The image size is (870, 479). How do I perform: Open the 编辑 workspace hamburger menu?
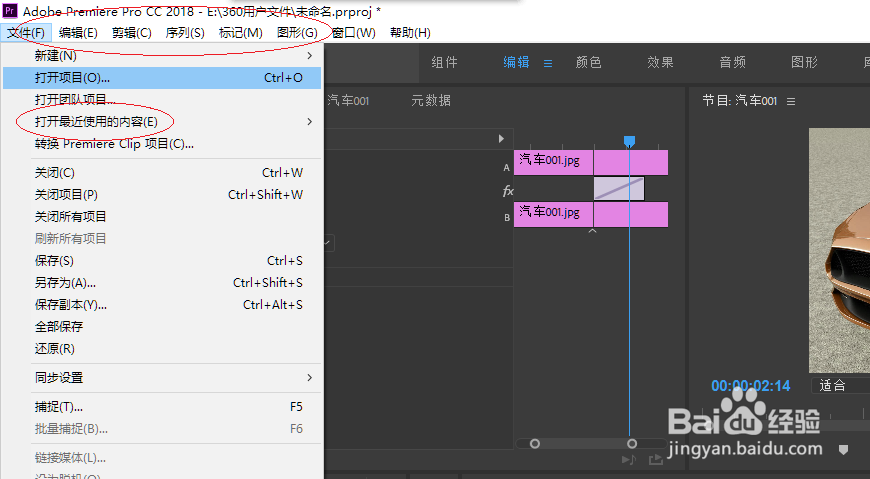pyautogui.click(x=548, y=63)
